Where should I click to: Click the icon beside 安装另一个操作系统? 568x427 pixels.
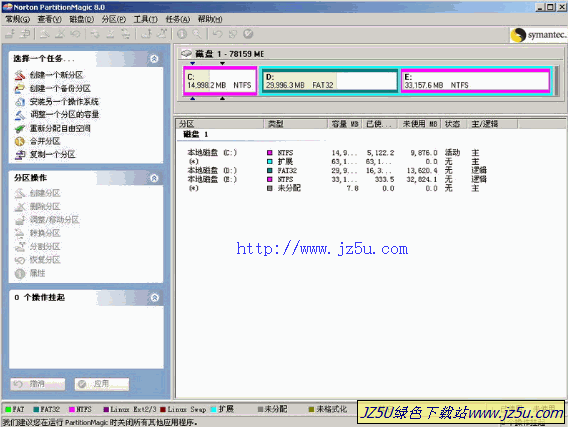[x=20, y=102]
